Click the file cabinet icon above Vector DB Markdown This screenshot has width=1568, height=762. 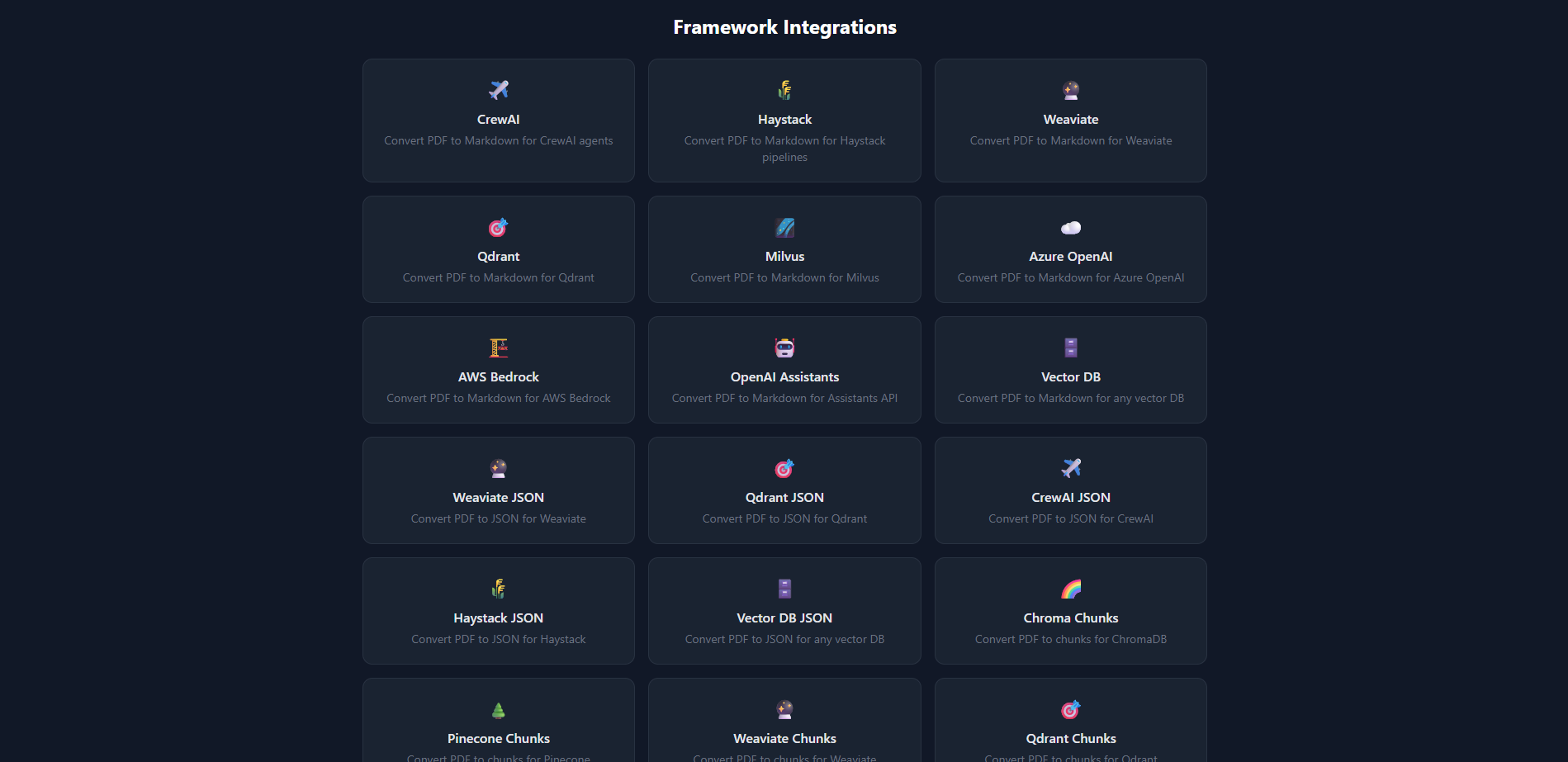(x=1071, y=348)
